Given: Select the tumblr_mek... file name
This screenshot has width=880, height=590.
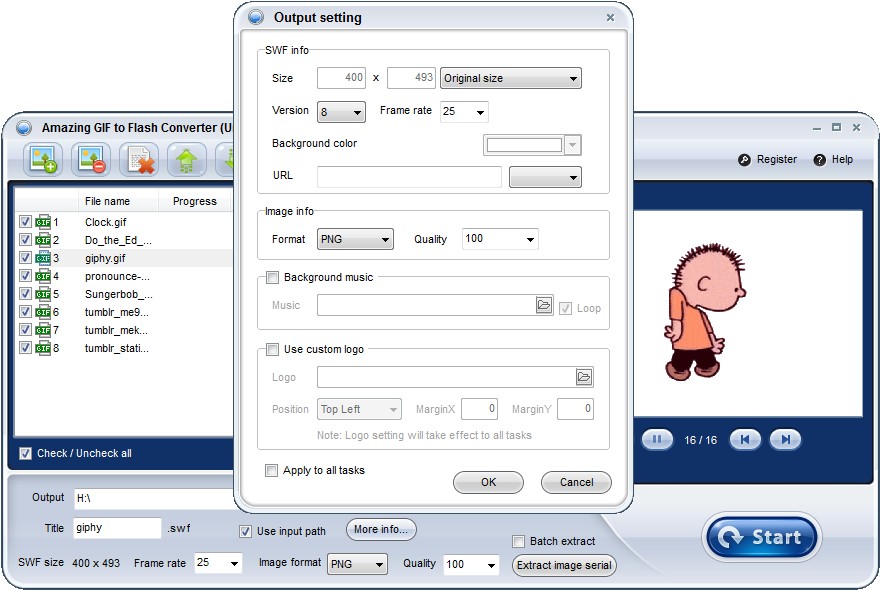Looking at the screenshot, I should 116,330.
